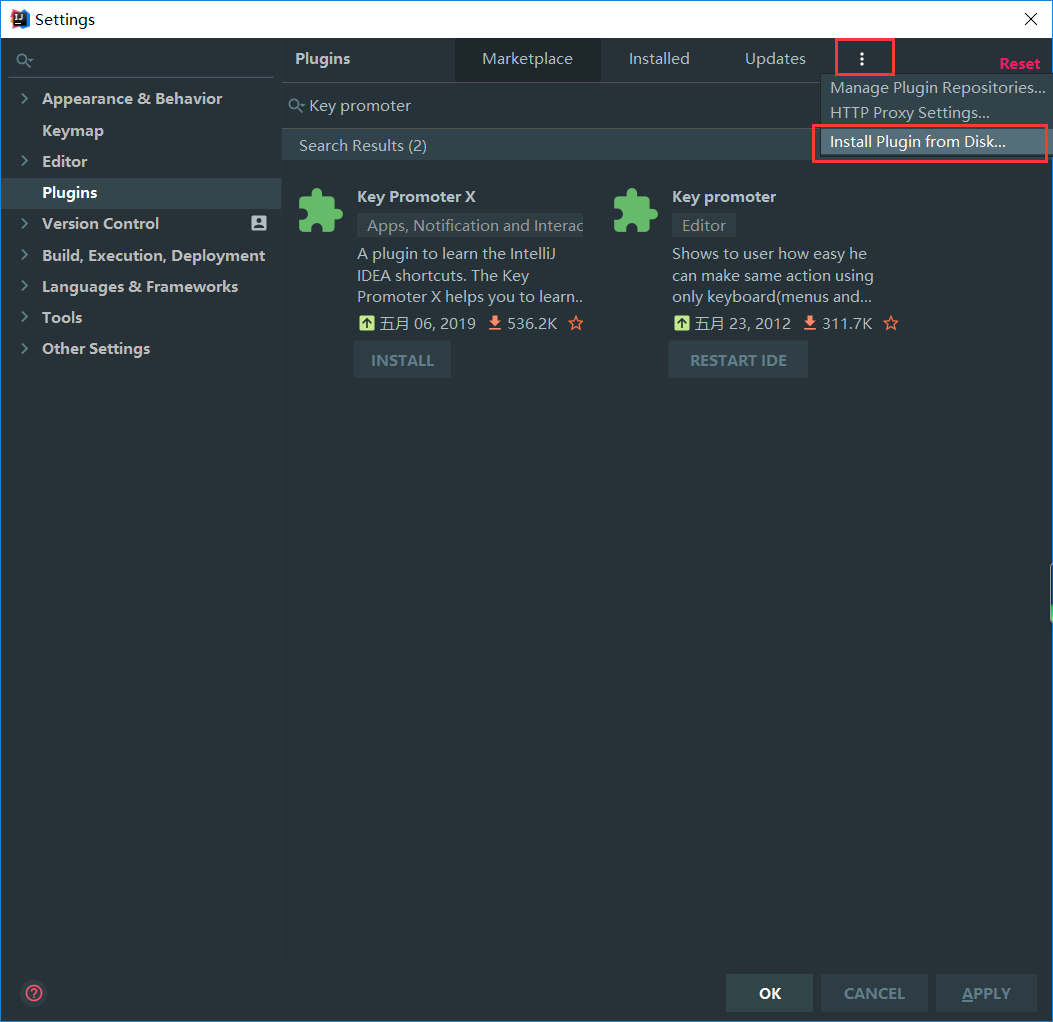Expand the Tools settings arrow
The image size is (1053, 1022).
[25, 316]
